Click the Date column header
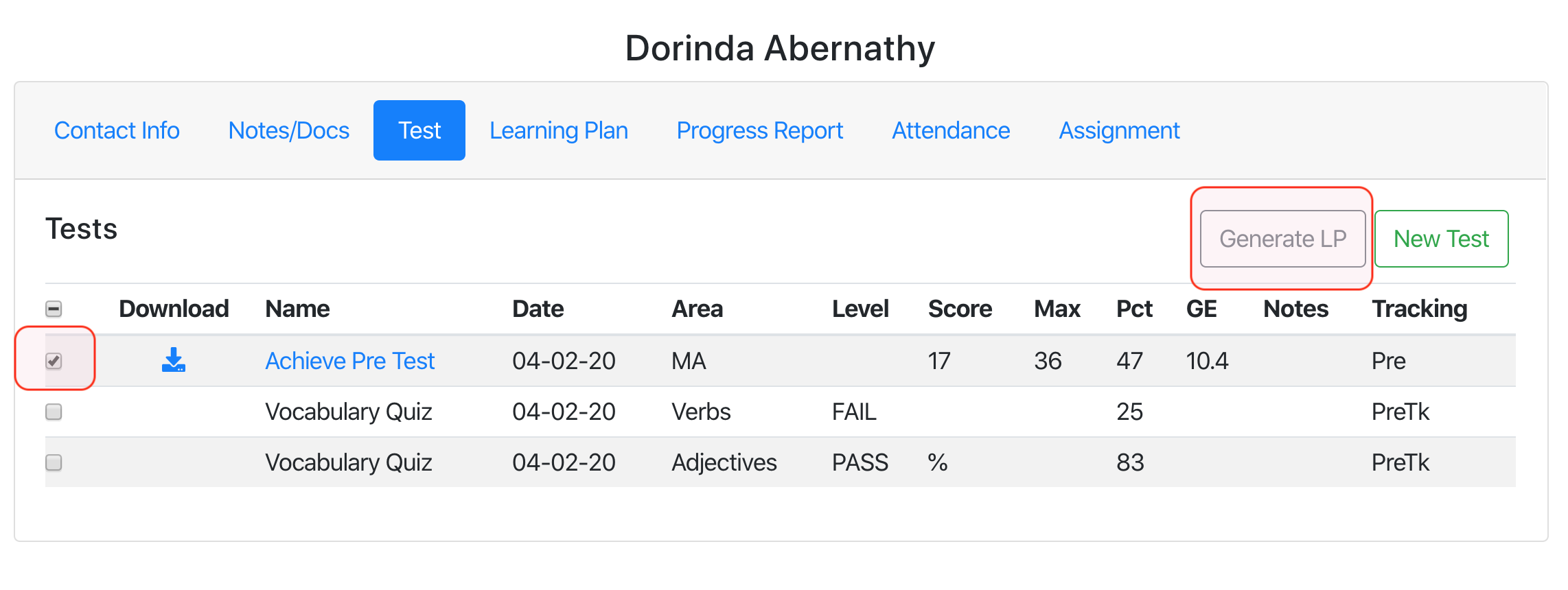 point(538,309)
